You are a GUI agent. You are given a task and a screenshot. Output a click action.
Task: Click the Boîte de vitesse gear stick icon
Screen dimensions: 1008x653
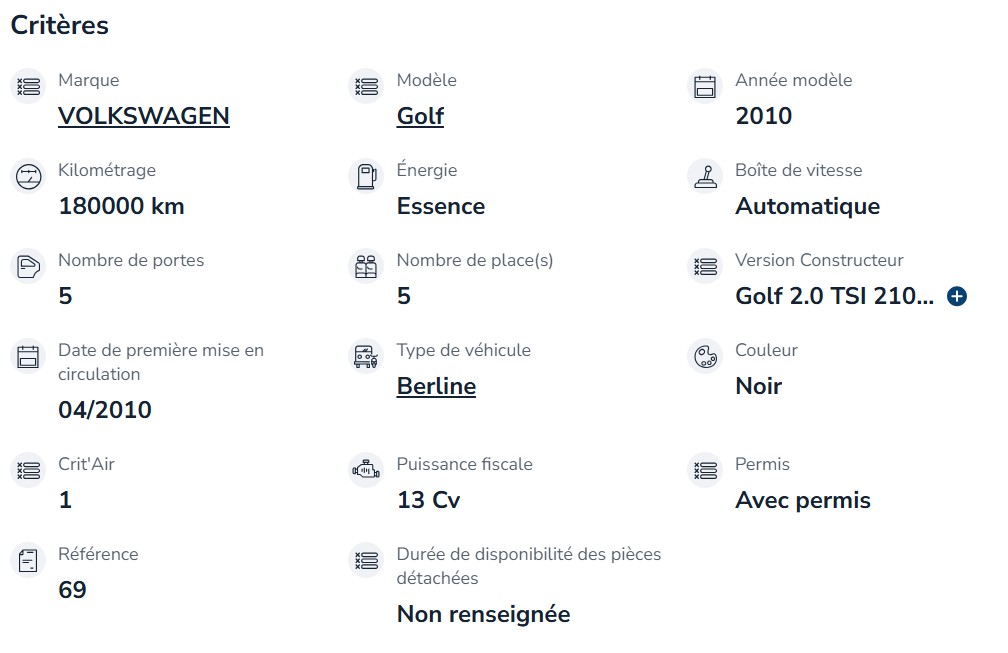pos(705,176)
